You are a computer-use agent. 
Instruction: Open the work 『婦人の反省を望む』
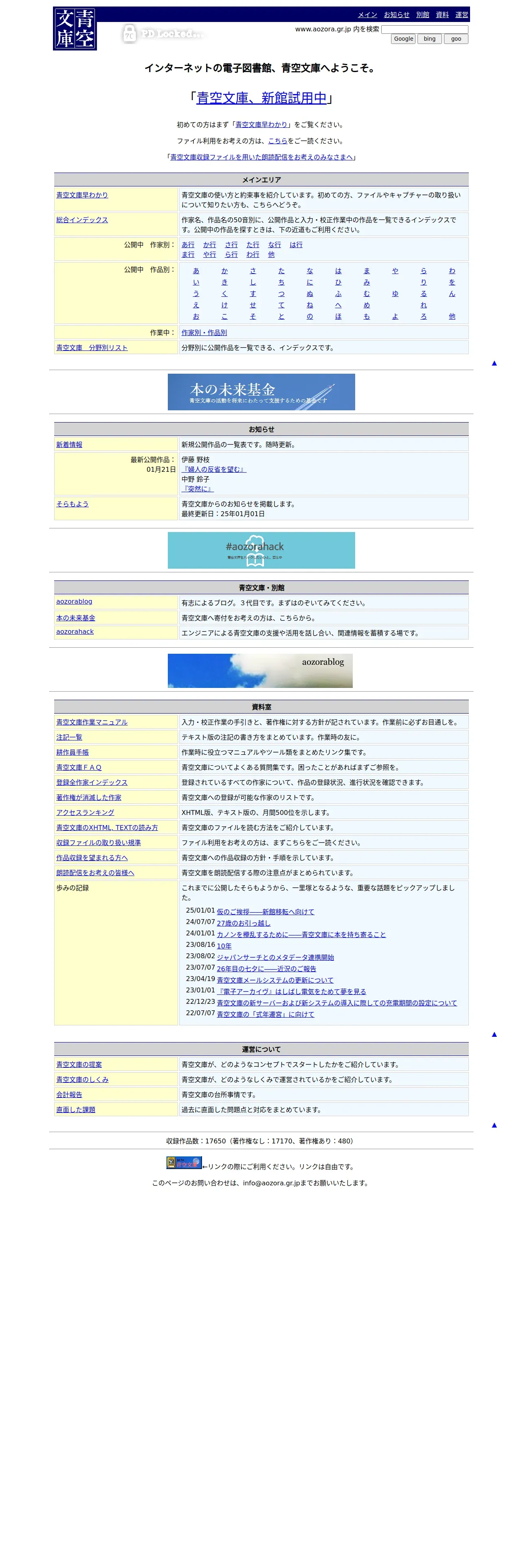[x=214, y=469]
